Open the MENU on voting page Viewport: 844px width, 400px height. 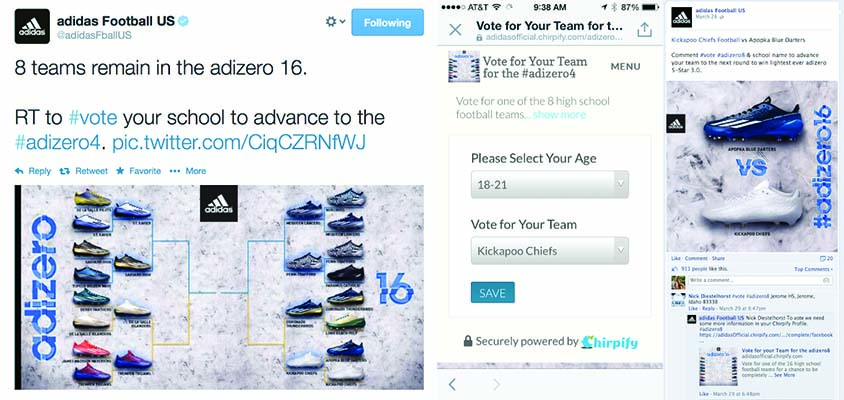pos(625,67)
